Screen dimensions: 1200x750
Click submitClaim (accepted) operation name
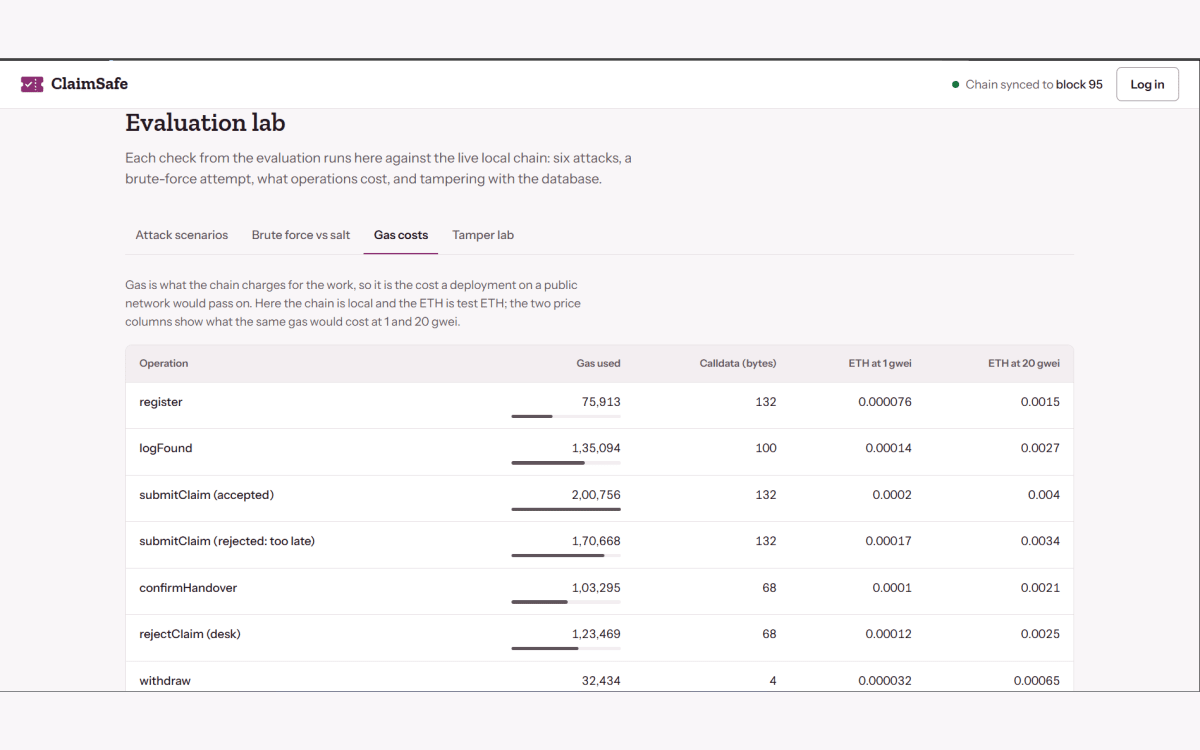[206, 495]
